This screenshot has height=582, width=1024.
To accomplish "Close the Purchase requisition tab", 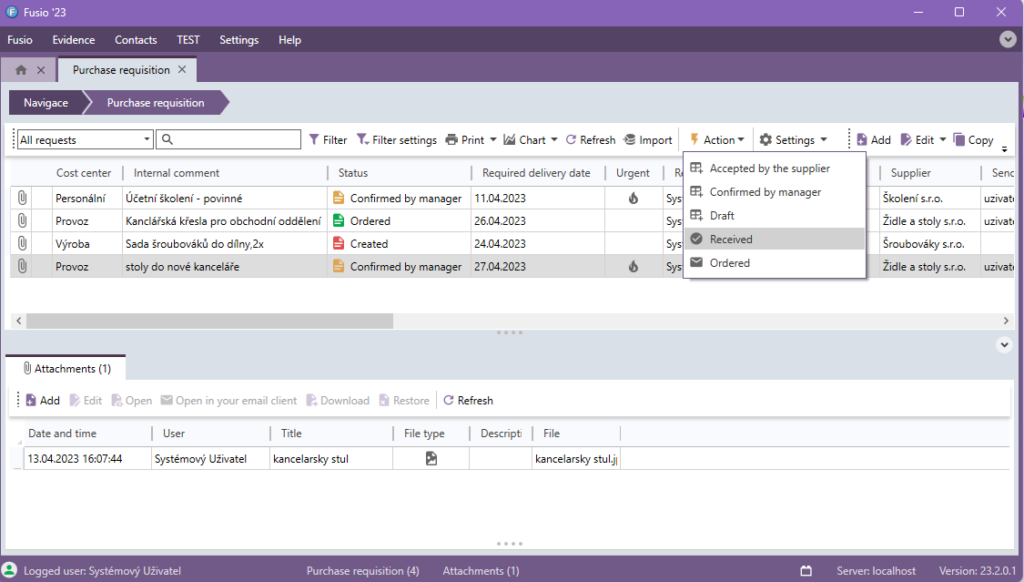I will (181, 70).
